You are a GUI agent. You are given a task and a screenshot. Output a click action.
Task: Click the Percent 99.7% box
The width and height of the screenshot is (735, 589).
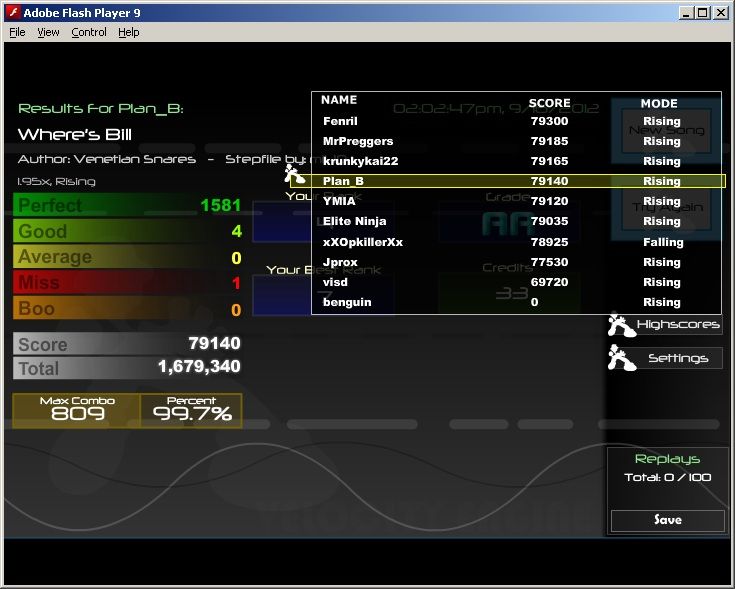[x=191, y=410]
